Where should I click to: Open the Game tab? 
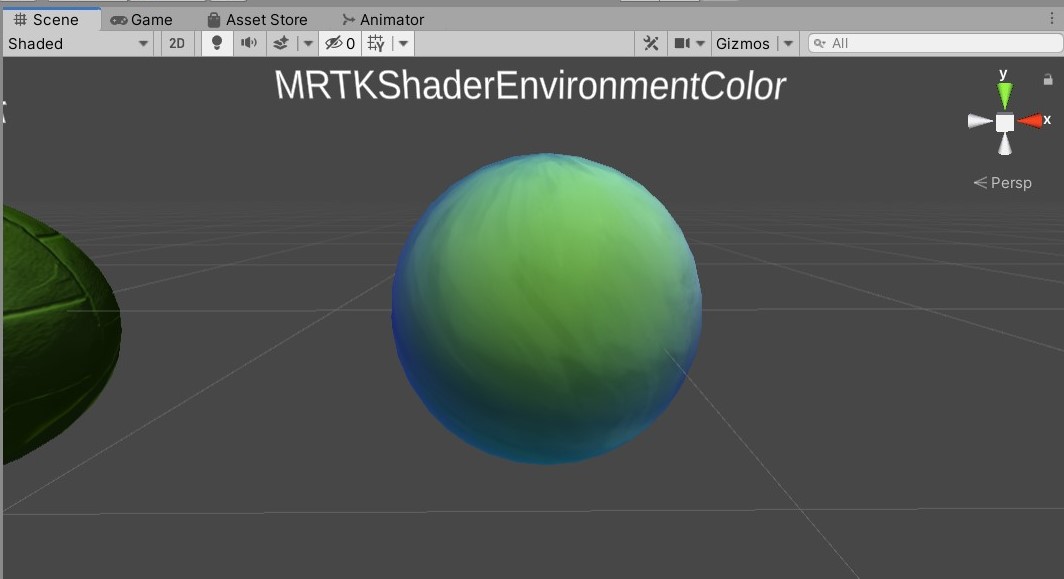pos(141,20)
